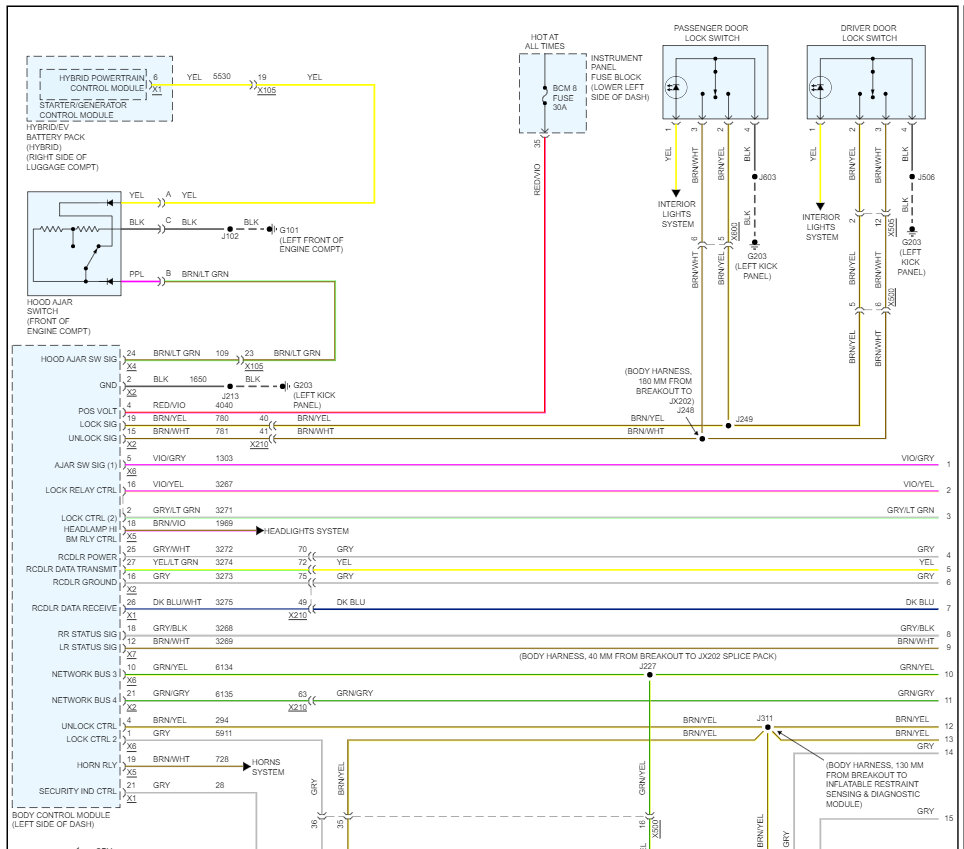Select circuit number 3267 on VIO/YEL wire
Viewport: 964px width, 849px height.
(224, 484)
